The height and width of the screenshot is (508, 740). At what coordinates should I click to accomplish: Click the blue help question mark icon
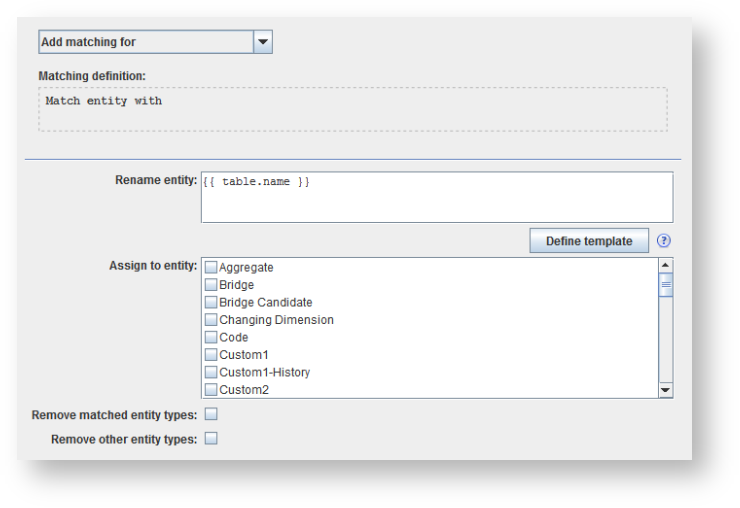pos(663,241)
